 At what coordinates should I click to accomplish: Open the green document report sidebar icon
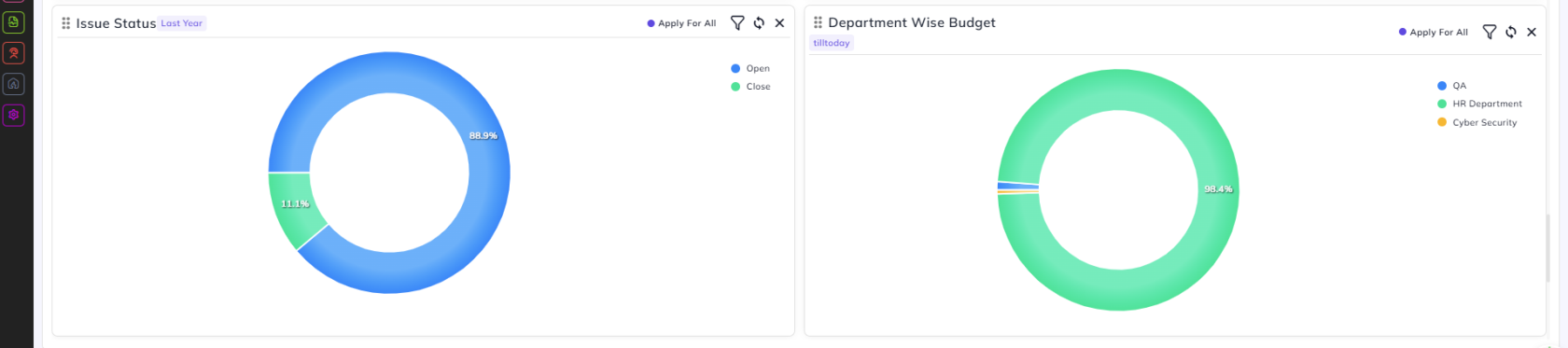pos(13,22)
